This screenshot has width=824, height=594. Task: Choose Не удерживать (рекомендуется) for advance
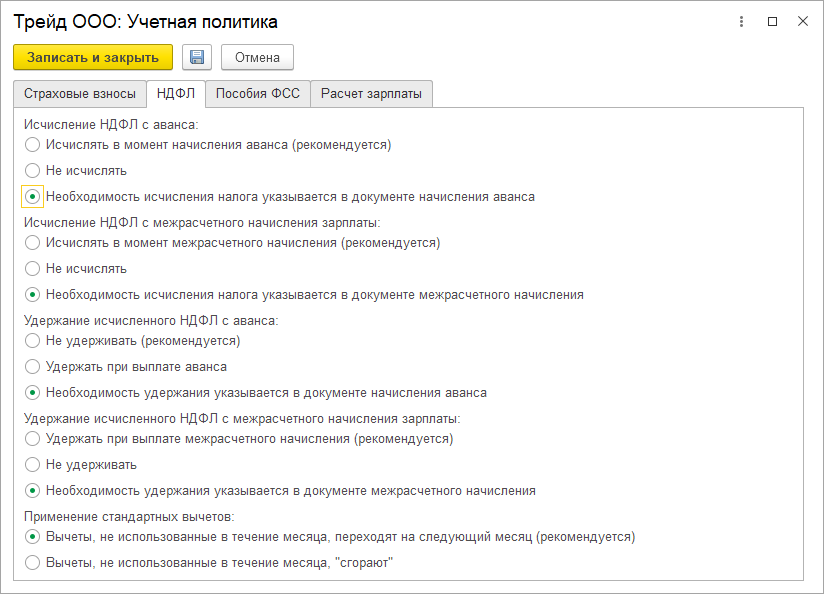[x=33, y=341]
